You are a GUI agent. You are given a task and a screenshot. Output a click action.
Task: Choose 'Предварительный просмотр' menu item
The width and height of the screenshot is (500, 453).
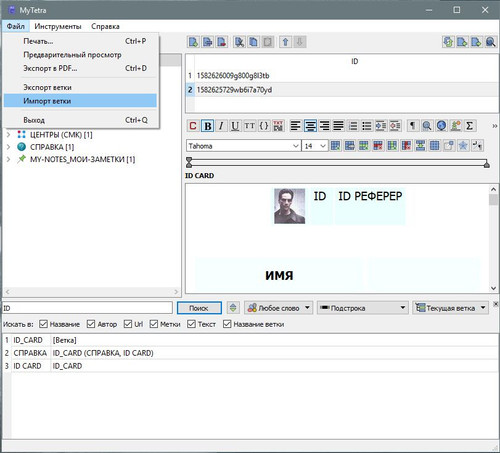pyautogui.click(x=80, y=55)
